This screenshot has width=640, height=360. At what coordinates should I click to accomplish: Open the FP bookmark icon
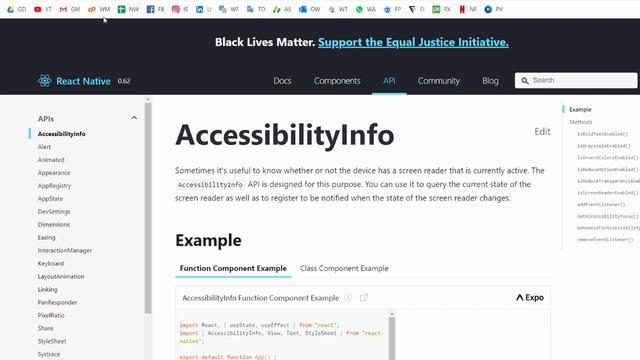click(387, 9)
